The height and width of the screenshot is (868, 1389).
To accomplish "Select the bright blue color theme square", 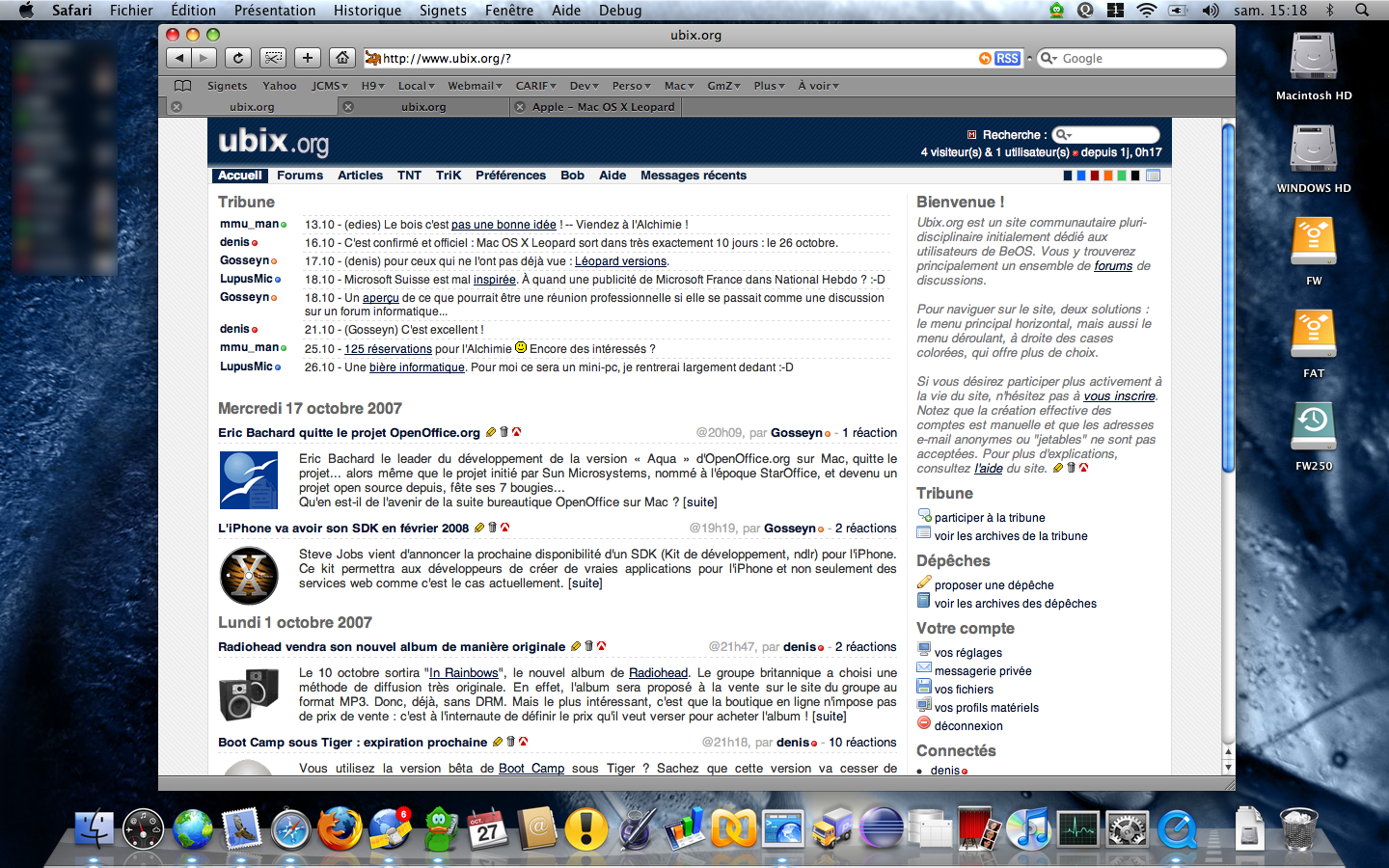I will (x=1081, y=176).
